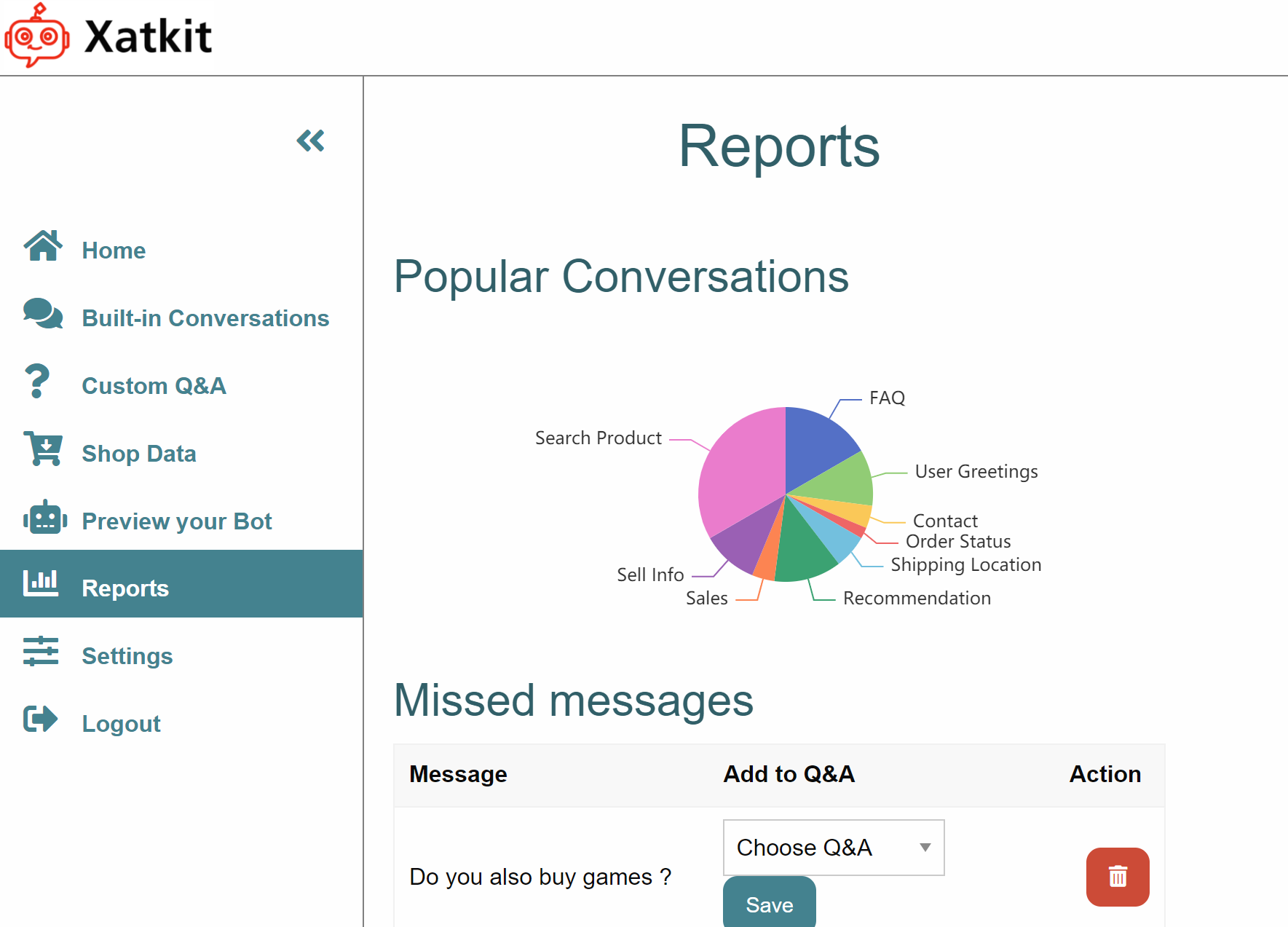Click the 'Shipping Location' chart label

966,565
